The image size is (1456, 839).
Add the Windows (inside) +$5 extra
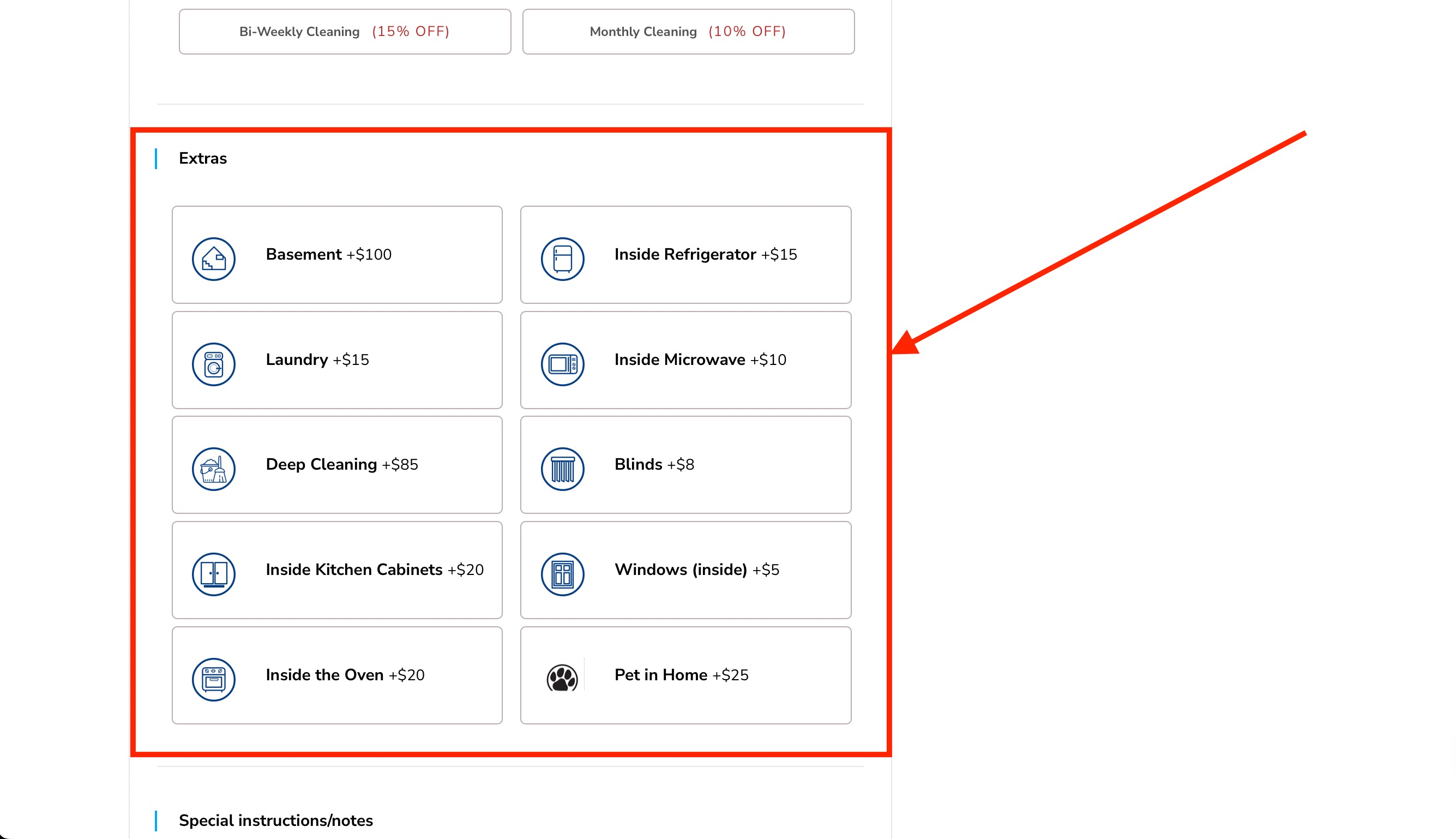click(685, 570)
